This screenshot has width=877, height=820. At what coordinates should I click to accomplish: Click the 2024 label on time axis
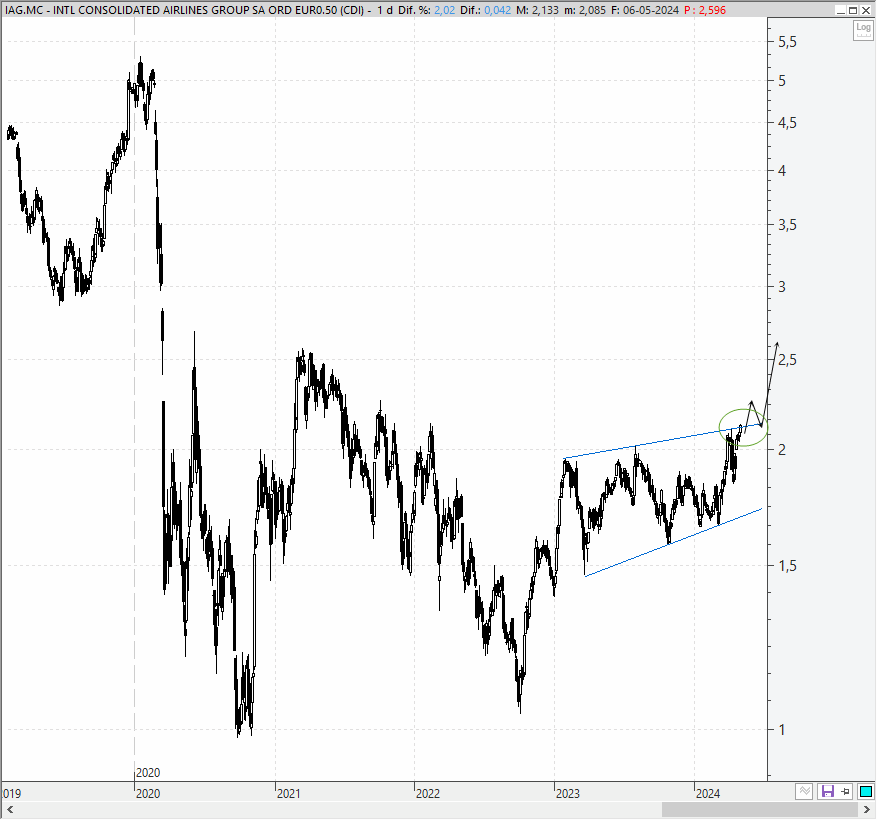pyautogui.click(x=708, y=793)
